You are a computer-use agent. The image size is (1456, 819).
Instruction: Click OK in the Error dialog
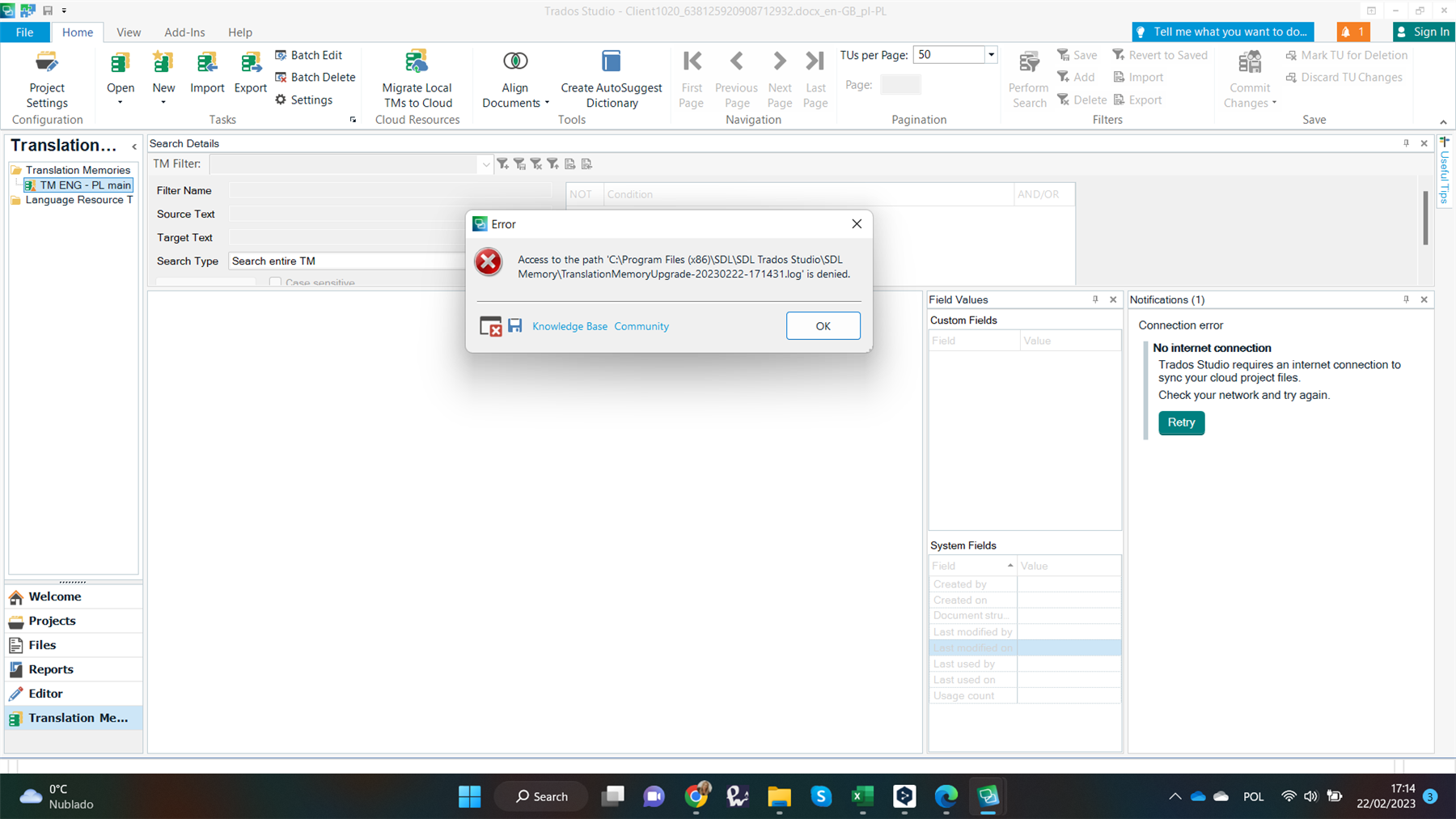[823, 326]
